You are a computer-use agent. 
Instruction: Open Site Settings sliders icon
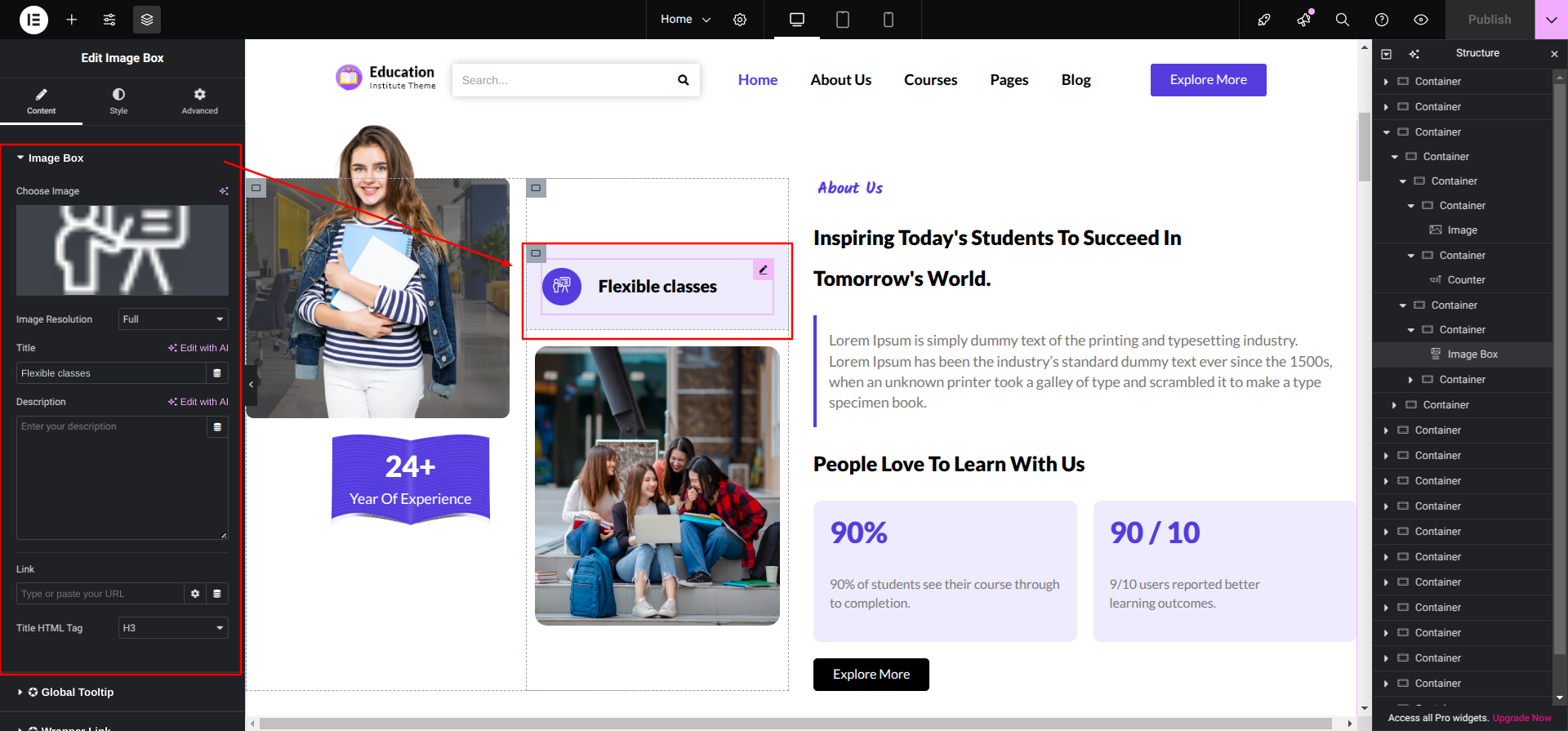click(109, 20)
